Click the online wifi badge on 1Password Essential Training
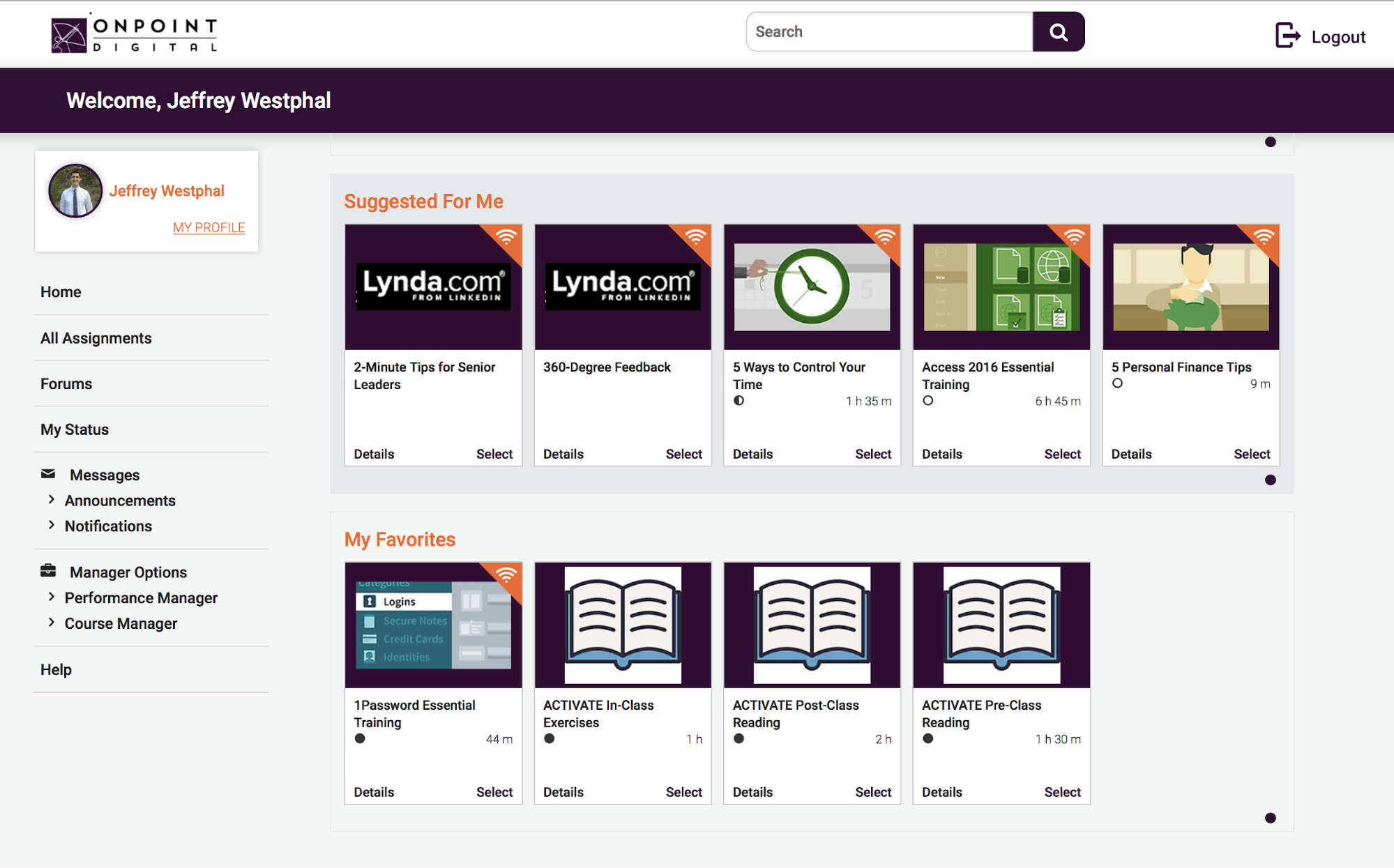 point(506,575)
